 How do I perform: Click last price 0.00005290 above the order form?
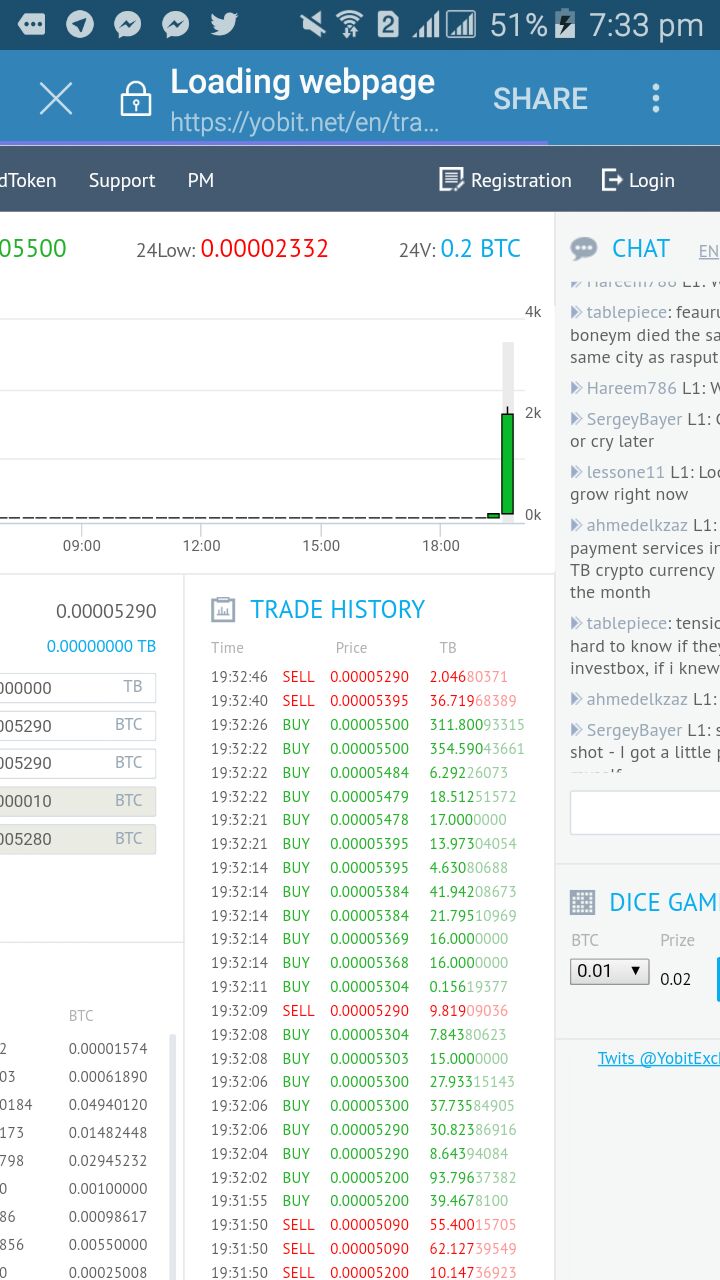(x=106, y=611)
